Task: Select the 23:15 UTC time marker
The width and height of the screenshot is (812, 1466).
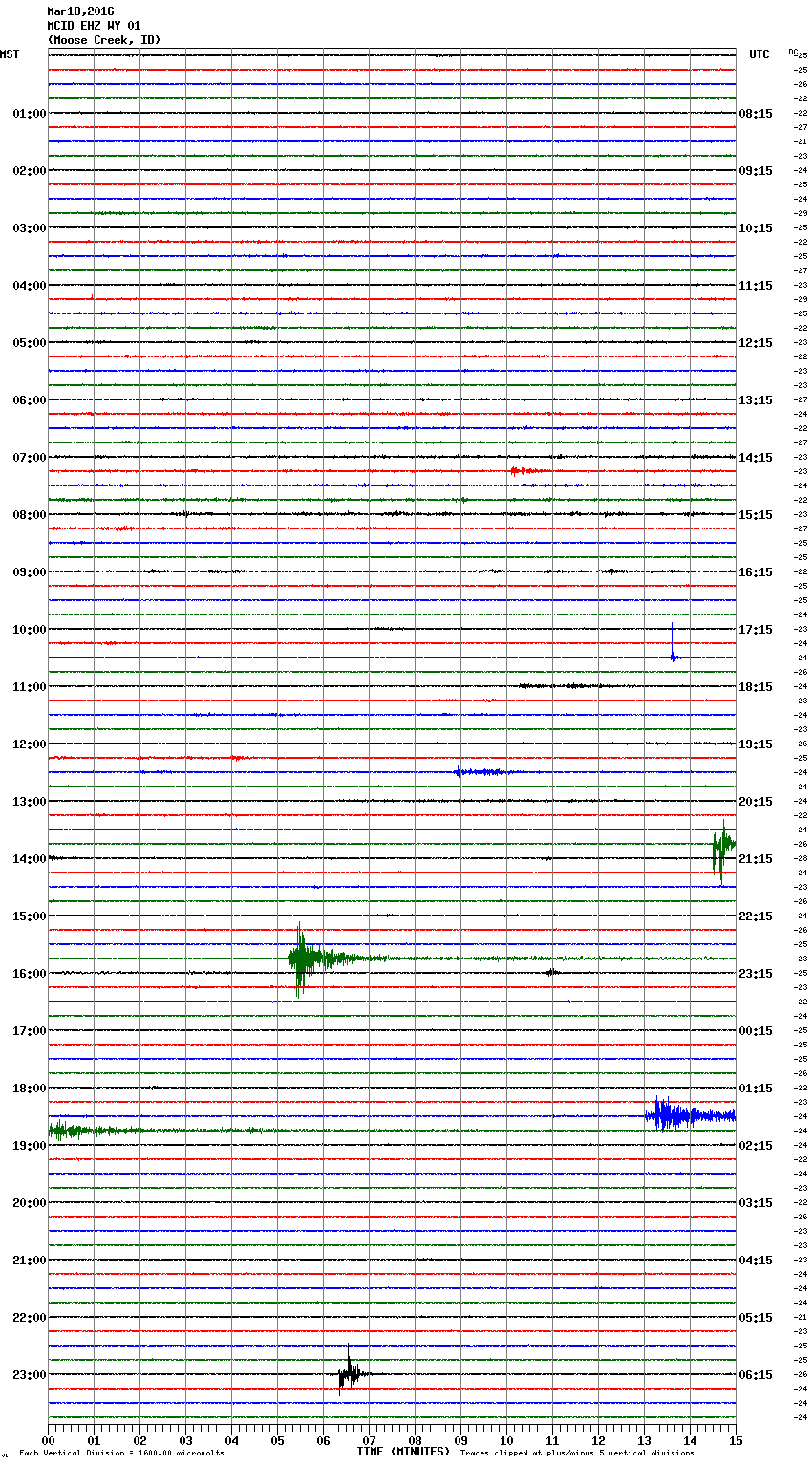Action: click(x=756, y=973)
